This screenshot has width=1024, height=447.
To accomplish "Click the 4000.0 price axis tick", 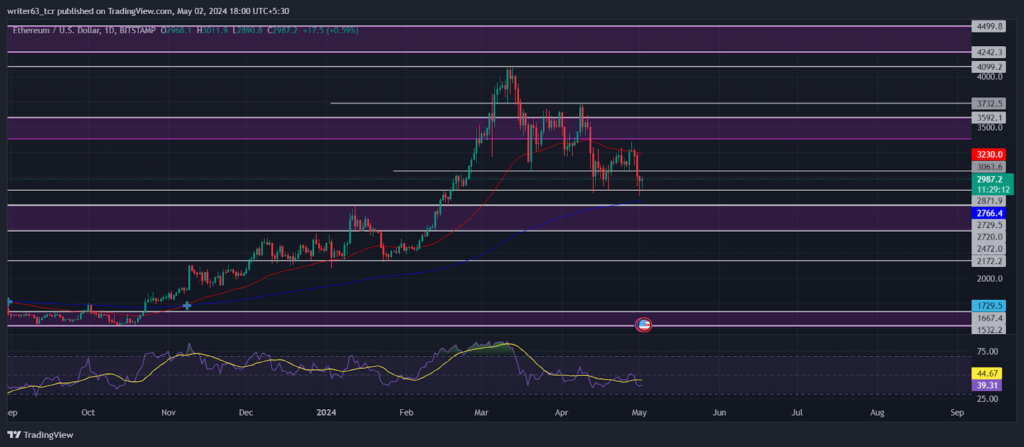I will point(989,76).
